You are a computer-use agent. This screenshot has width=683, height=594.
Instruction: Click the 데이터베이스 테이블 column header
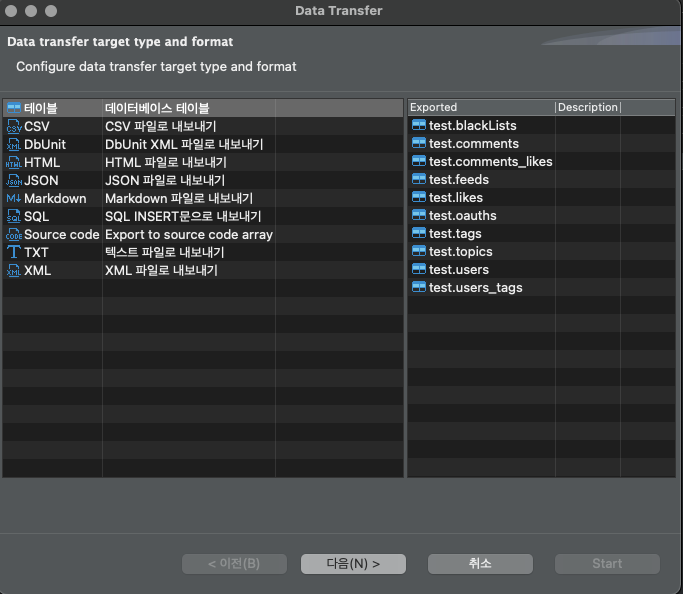coord(157,108)
